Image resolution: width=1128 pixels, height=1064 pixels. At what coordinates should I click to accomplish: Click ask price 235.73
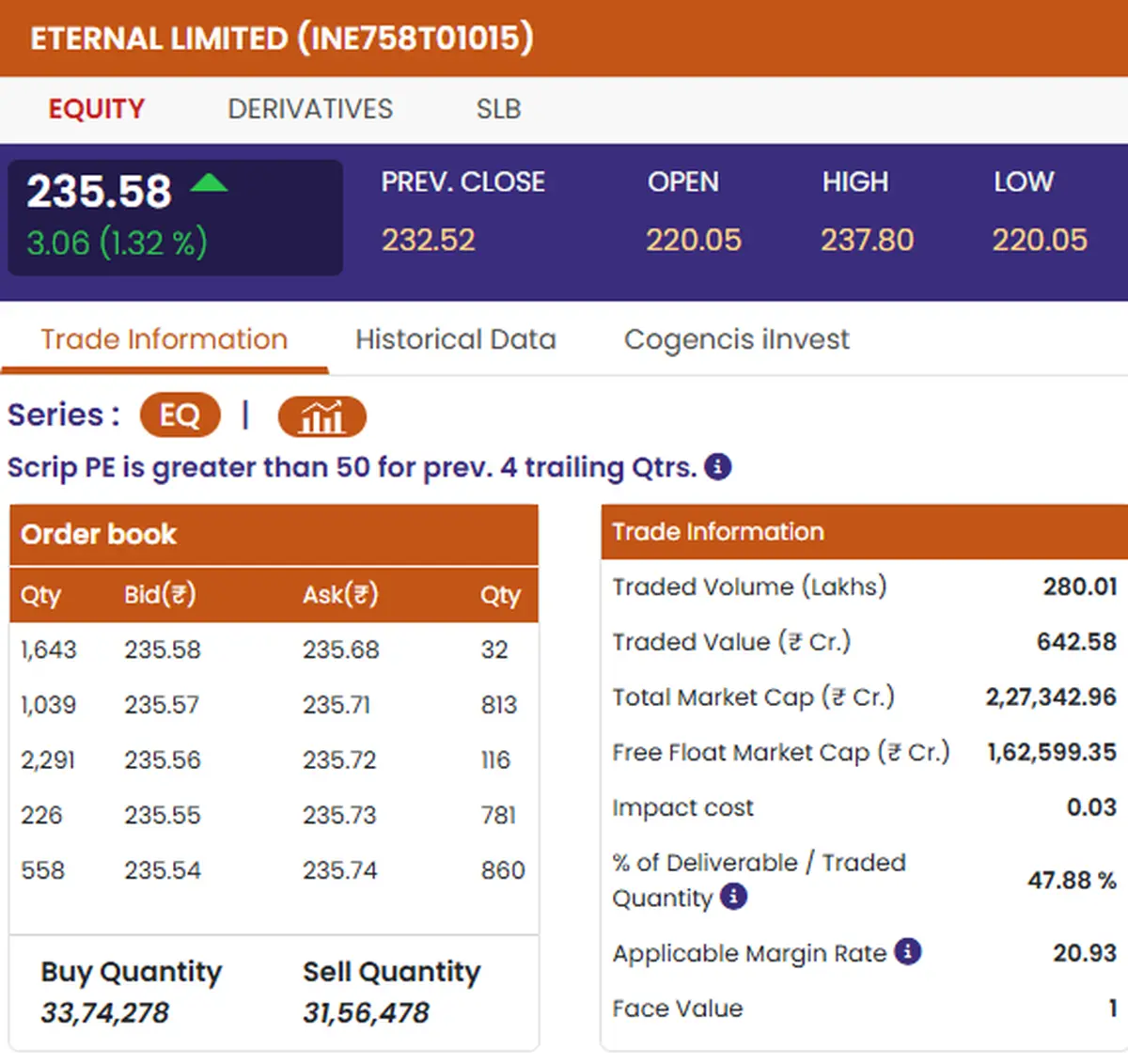click(339, 815)
